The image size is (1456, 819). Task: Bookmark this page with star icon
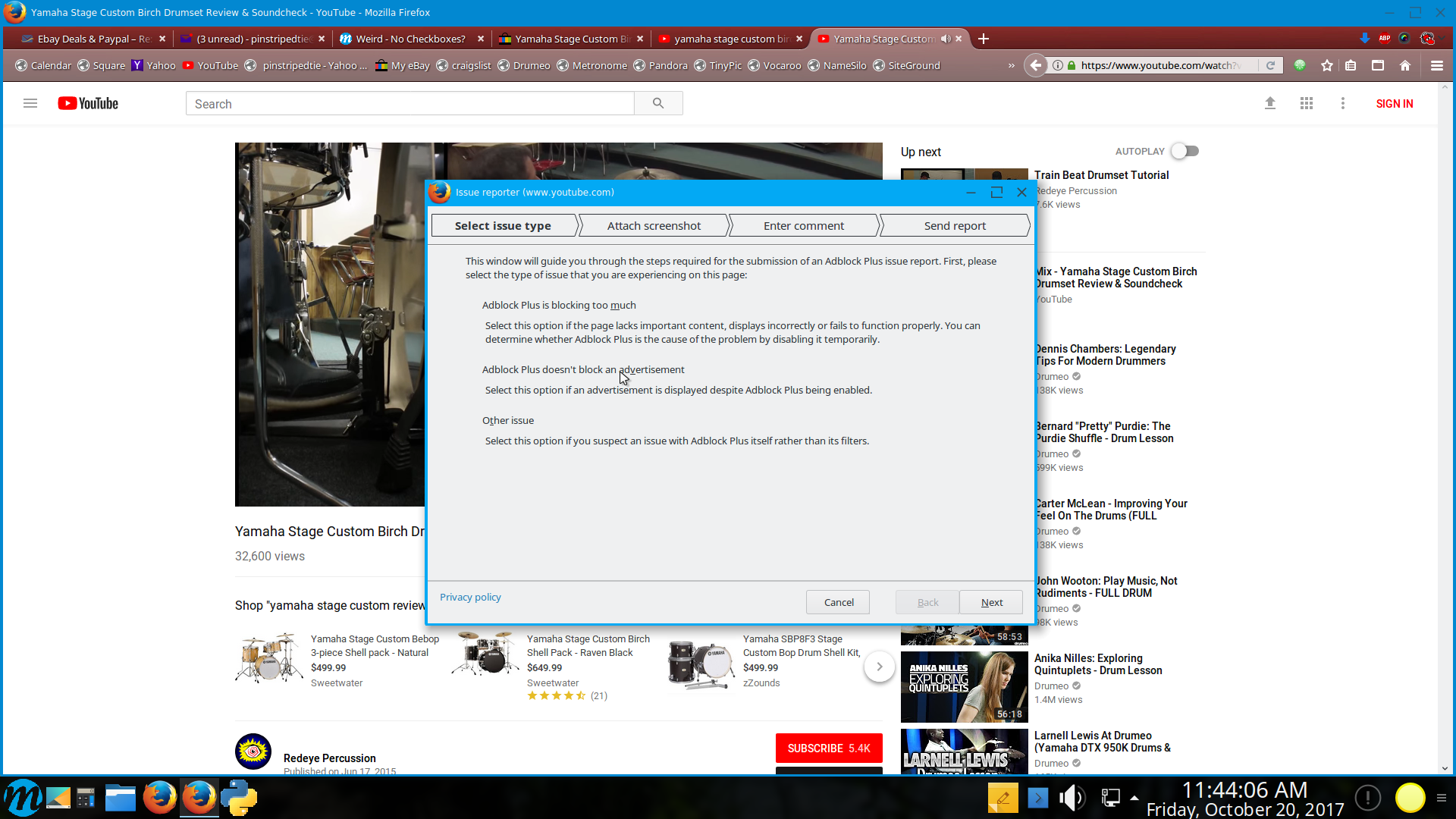pos(1327,66)
